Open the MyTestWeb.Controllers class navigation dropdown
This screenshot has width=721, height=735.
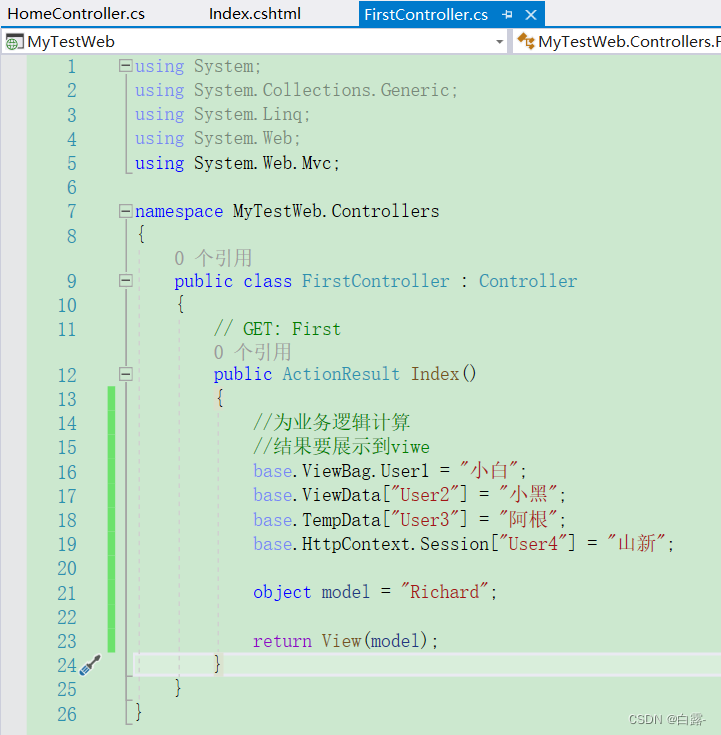pos(618,42)
